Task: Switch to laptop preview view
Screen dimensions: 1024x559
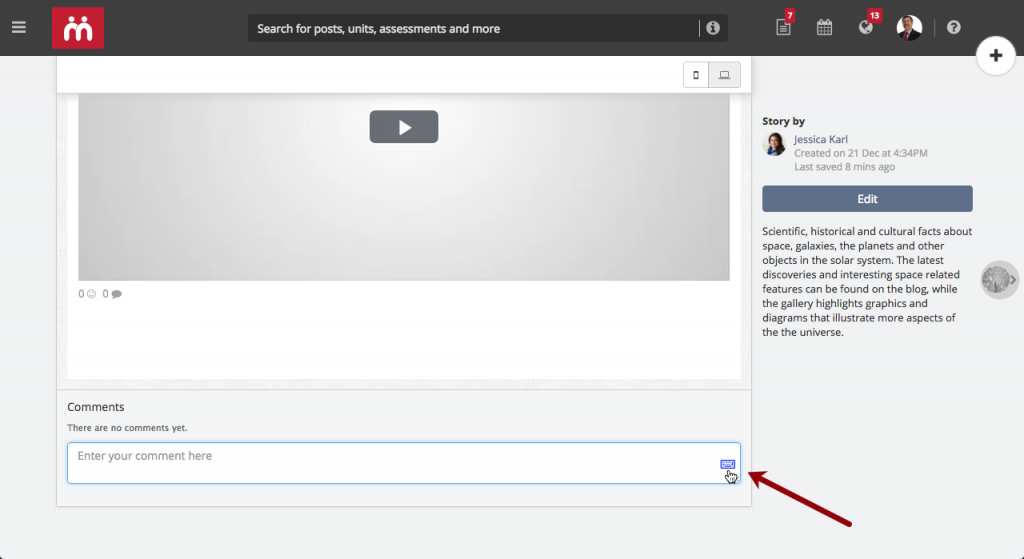Action: (724, 75)
